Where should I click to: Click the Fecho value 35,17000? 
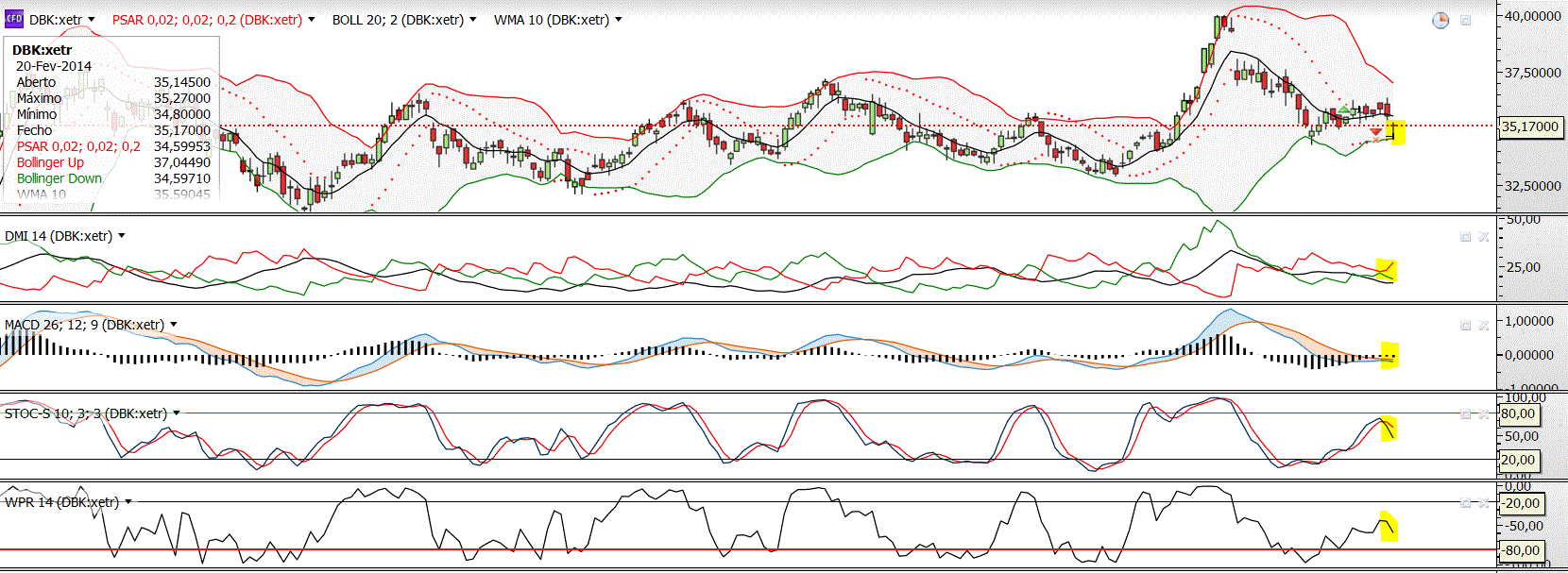tap(182, 130)
